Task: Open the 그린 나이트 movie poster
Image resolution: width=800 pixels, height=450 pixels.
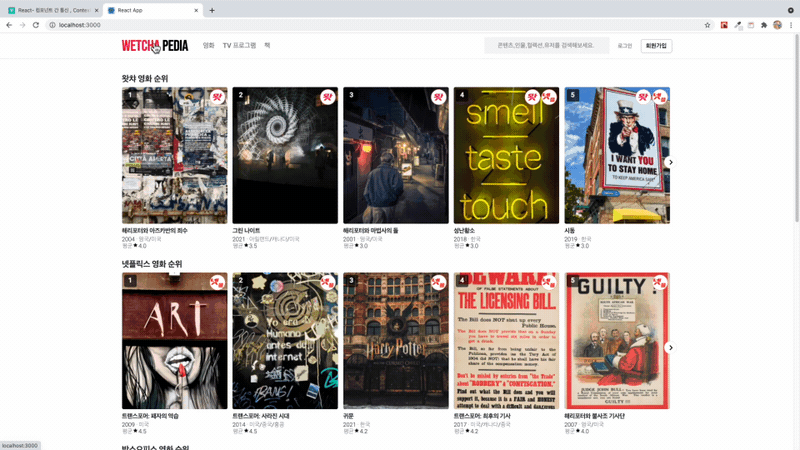Action: 285,155
